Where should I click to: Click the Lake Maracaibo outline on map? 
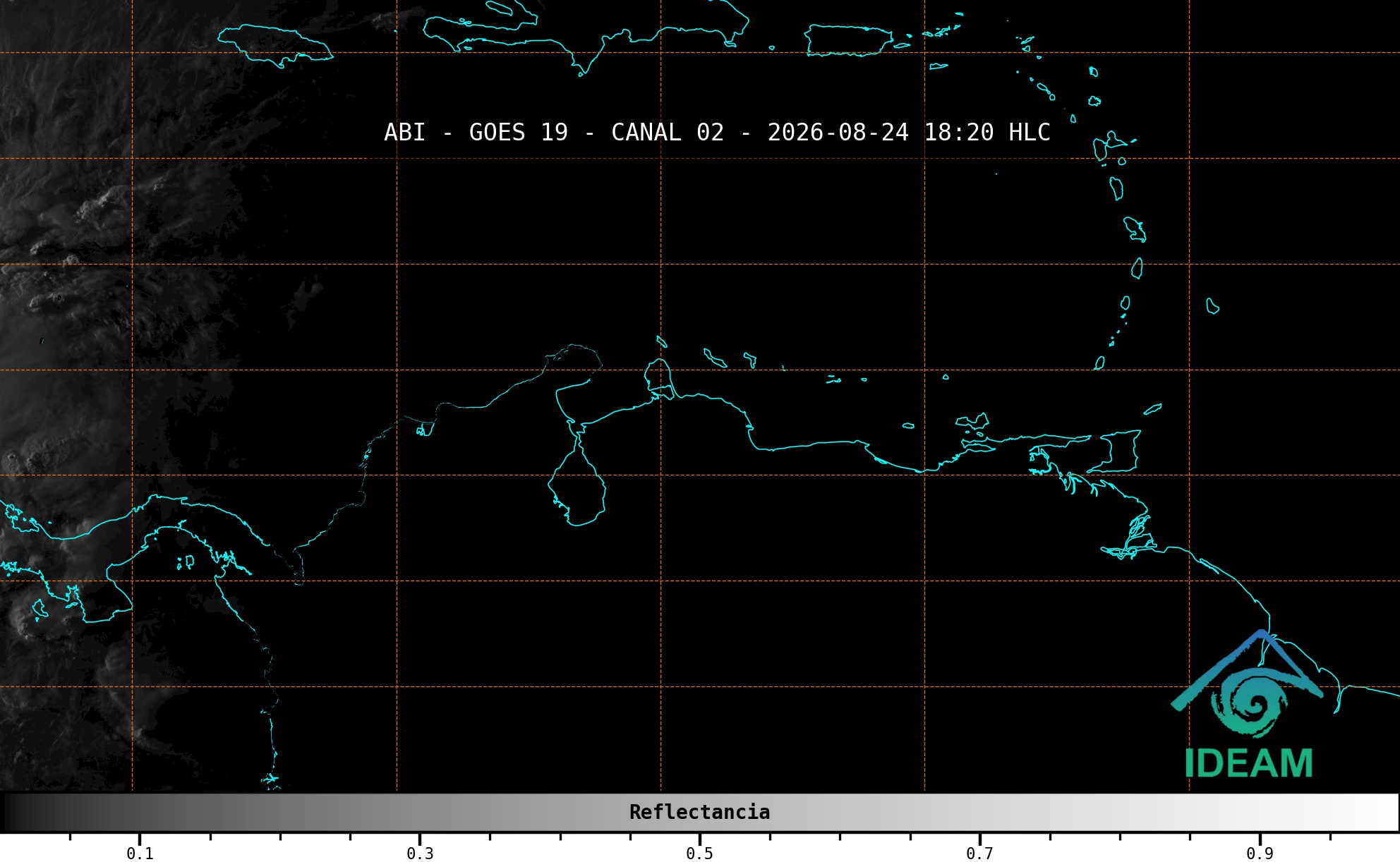(x=577, y=481)
